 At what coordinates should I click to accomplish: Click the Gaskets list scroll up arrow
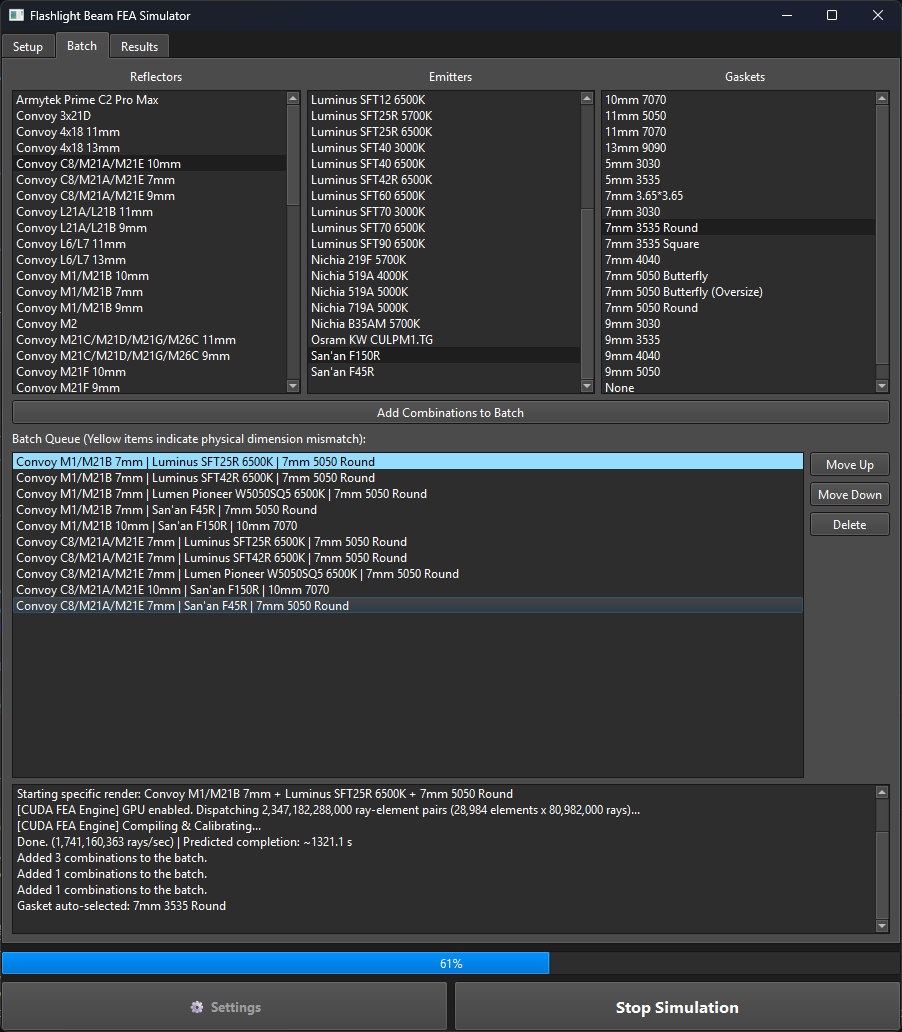click(x=882, y=99)
